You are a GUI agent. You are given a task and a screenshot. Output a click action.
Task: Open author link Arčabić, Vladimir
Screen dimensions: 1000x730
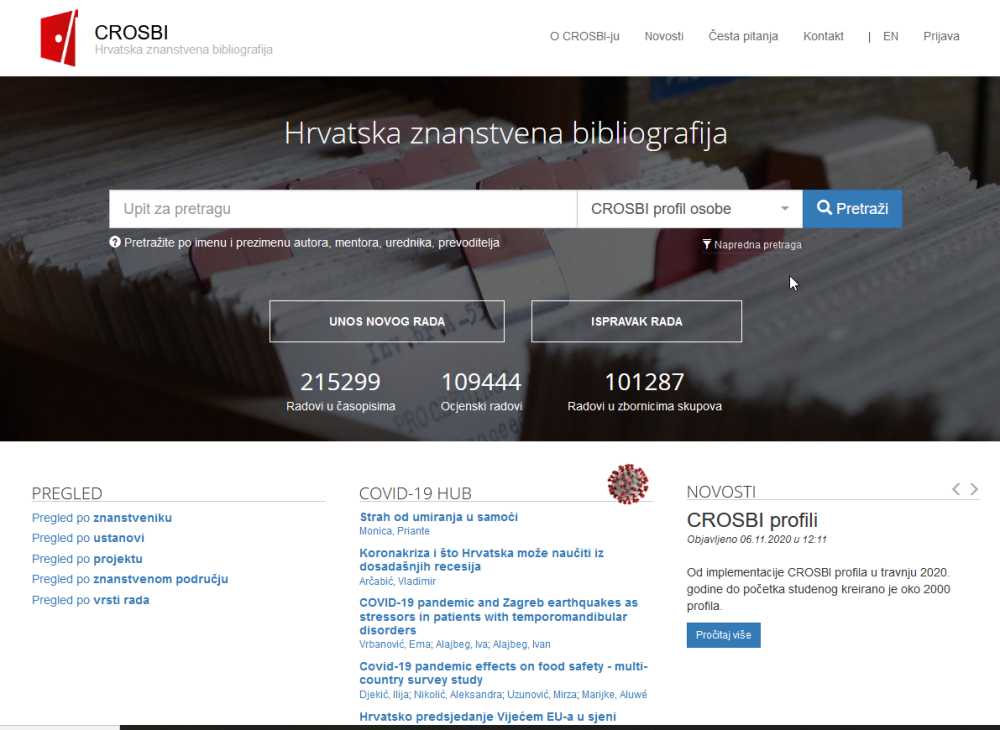click(397, 581)
